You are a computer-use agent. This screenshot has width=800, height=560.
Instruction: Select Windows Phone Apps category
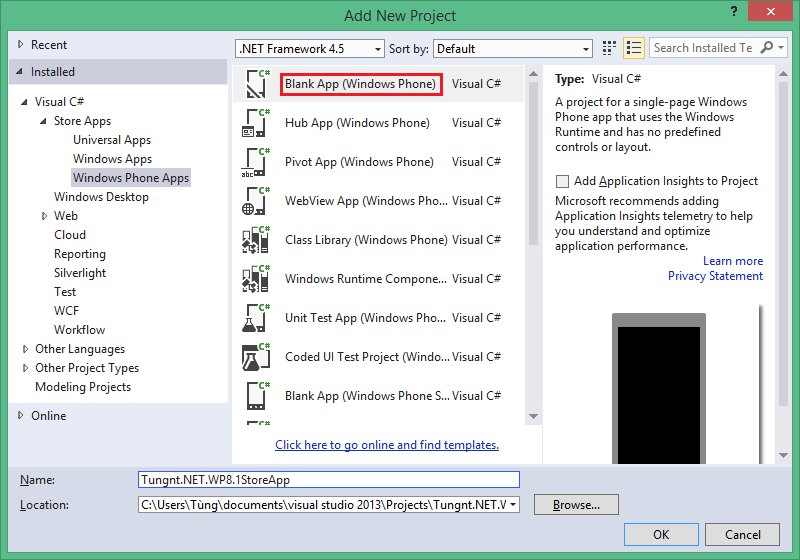pos(131,177)
